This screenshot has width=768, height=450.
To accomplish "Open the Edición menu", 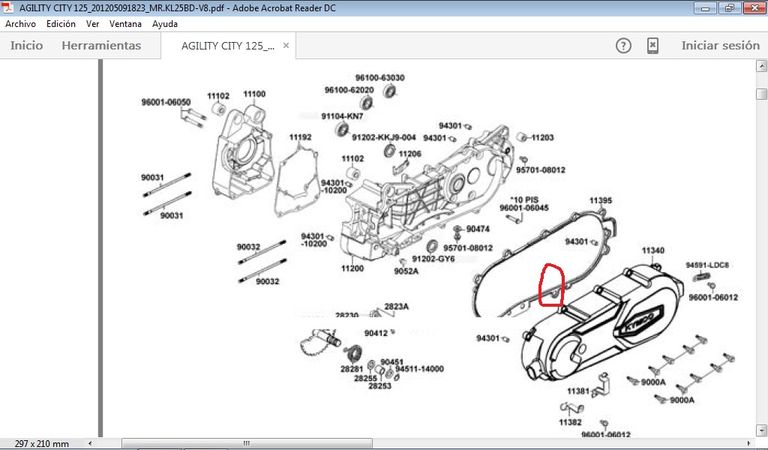I will (61, 23).
